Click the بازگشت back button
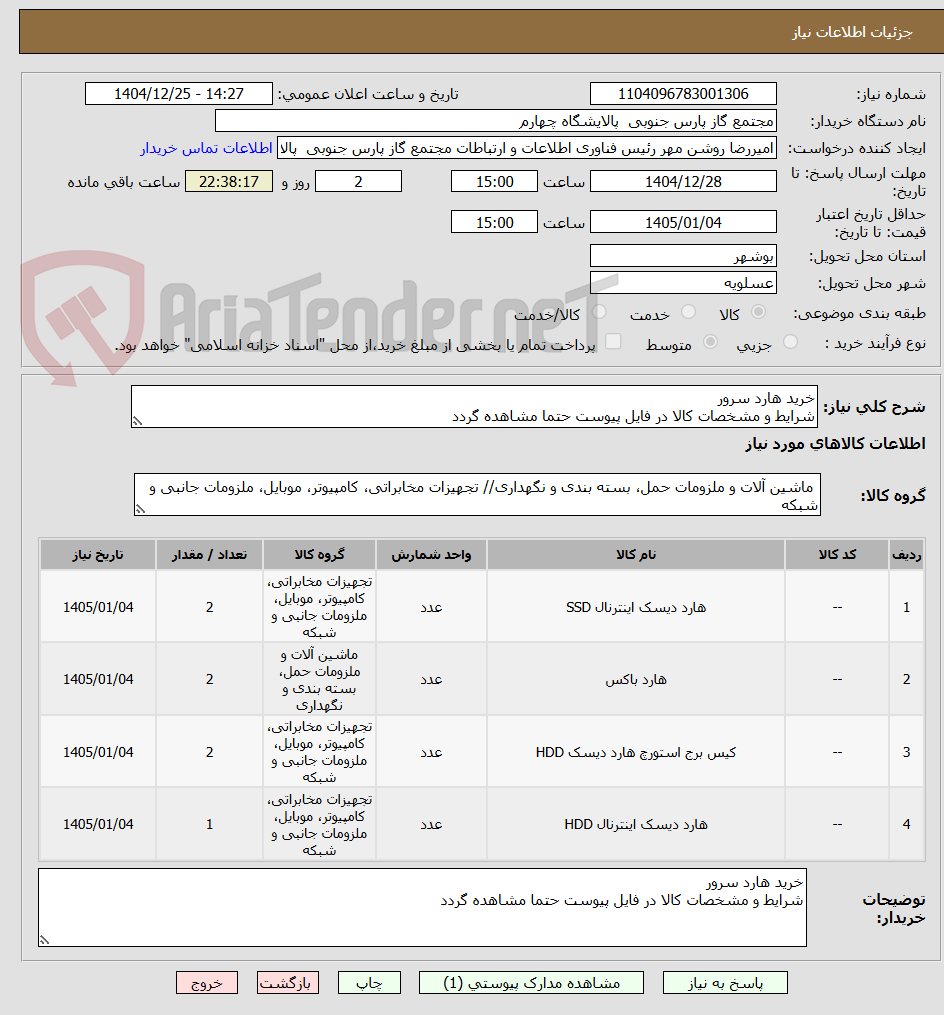This screenshot has width=944, height=1015. pyautogui.click(x=287, y=983)
